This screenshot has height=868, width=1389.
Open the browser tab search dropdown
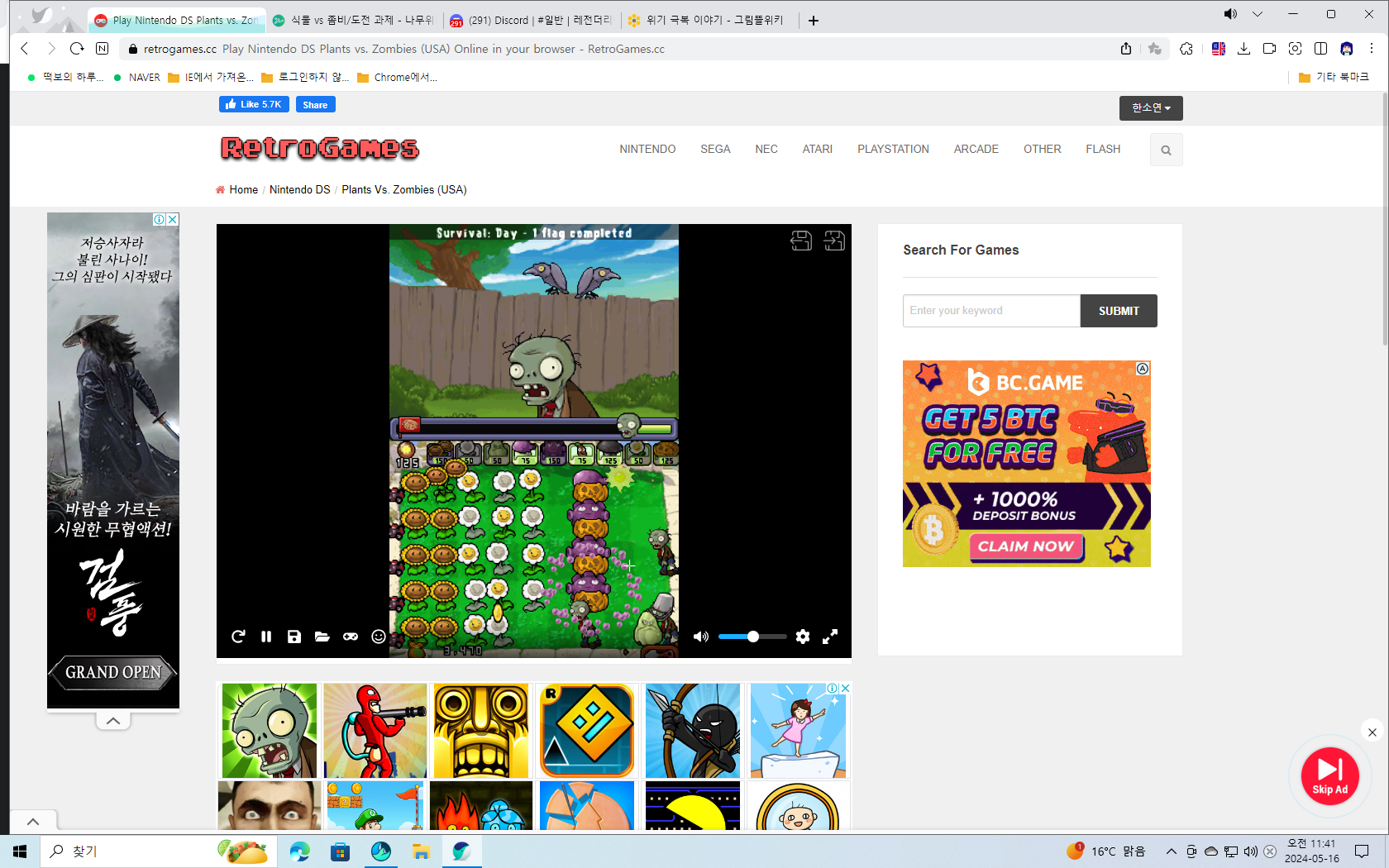click(1258, 14)
